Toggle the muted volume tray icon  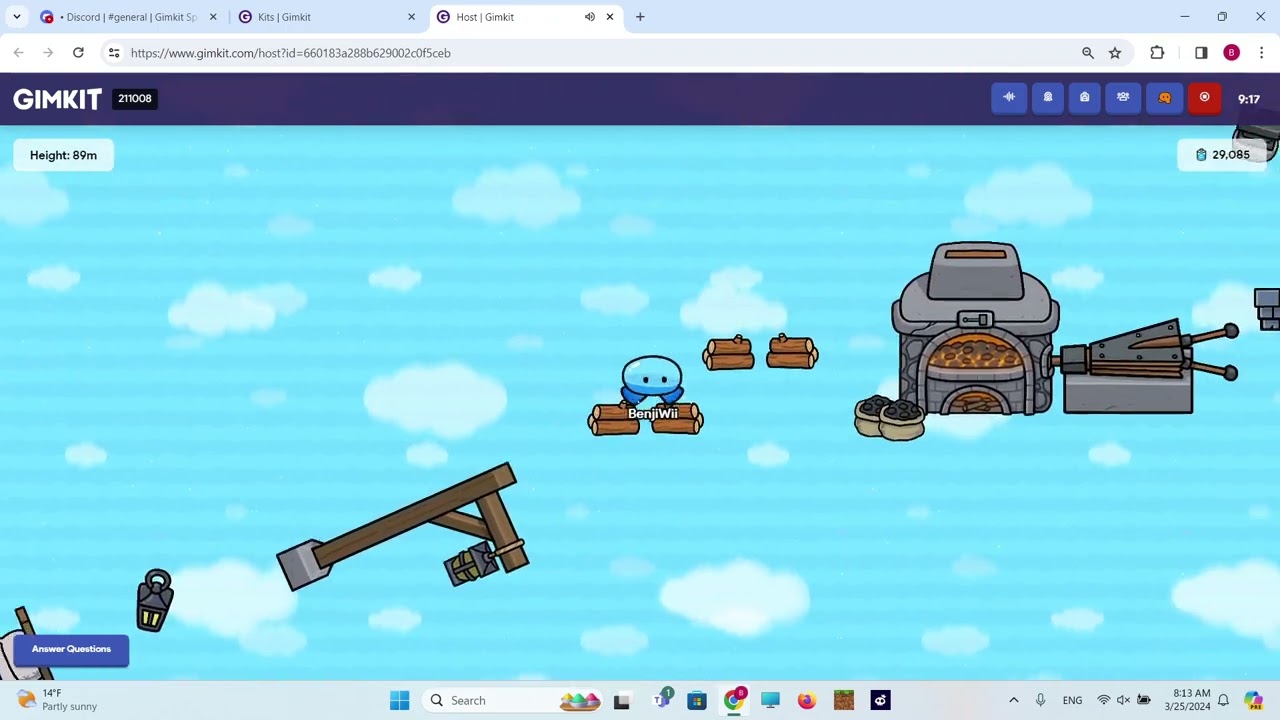(1123, 700)
